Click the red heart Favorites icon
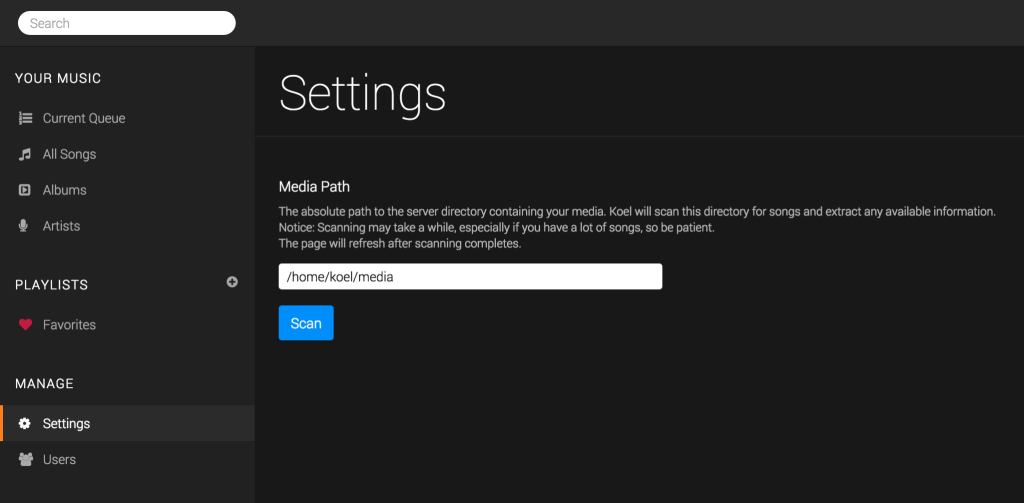This screenshot has height=503, width=1024. tap(25, 325)
